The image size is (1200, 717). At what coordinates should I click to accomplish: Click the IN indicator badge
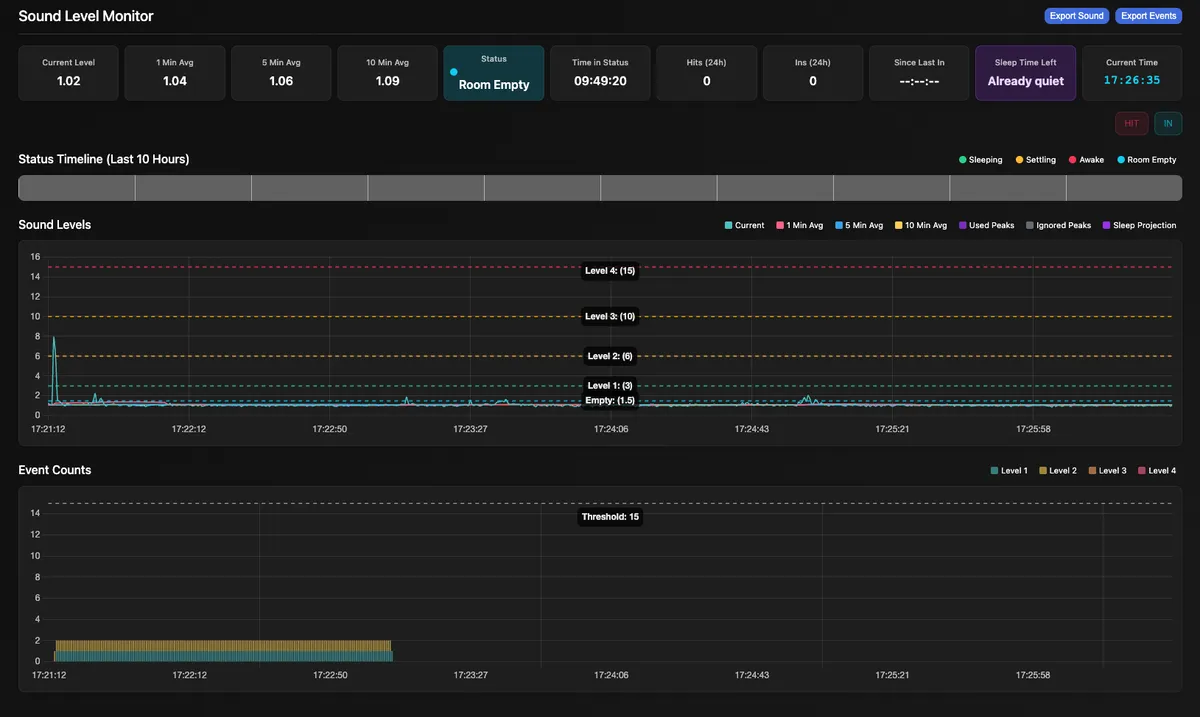pyautogui.click(x=1168, y=123)
